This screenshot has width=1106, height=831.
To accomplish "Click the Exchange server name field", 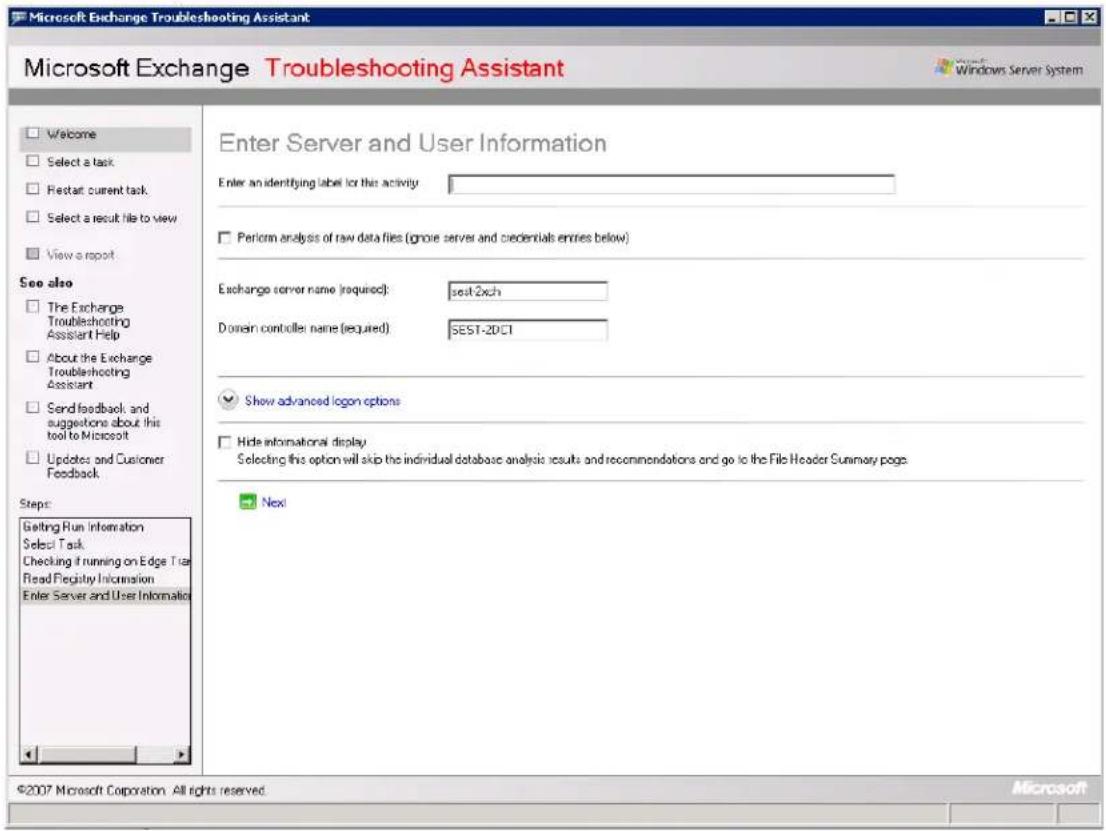I will tap(528, 291).
